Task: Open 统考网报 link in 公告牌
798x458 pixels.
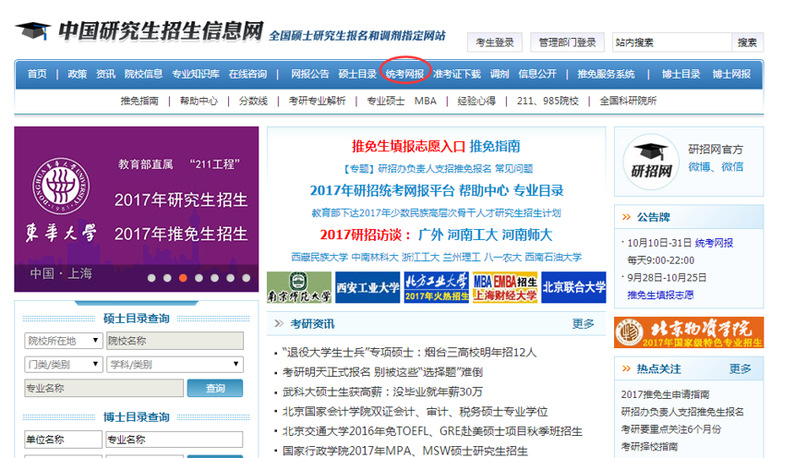Action: coord(714,243)
